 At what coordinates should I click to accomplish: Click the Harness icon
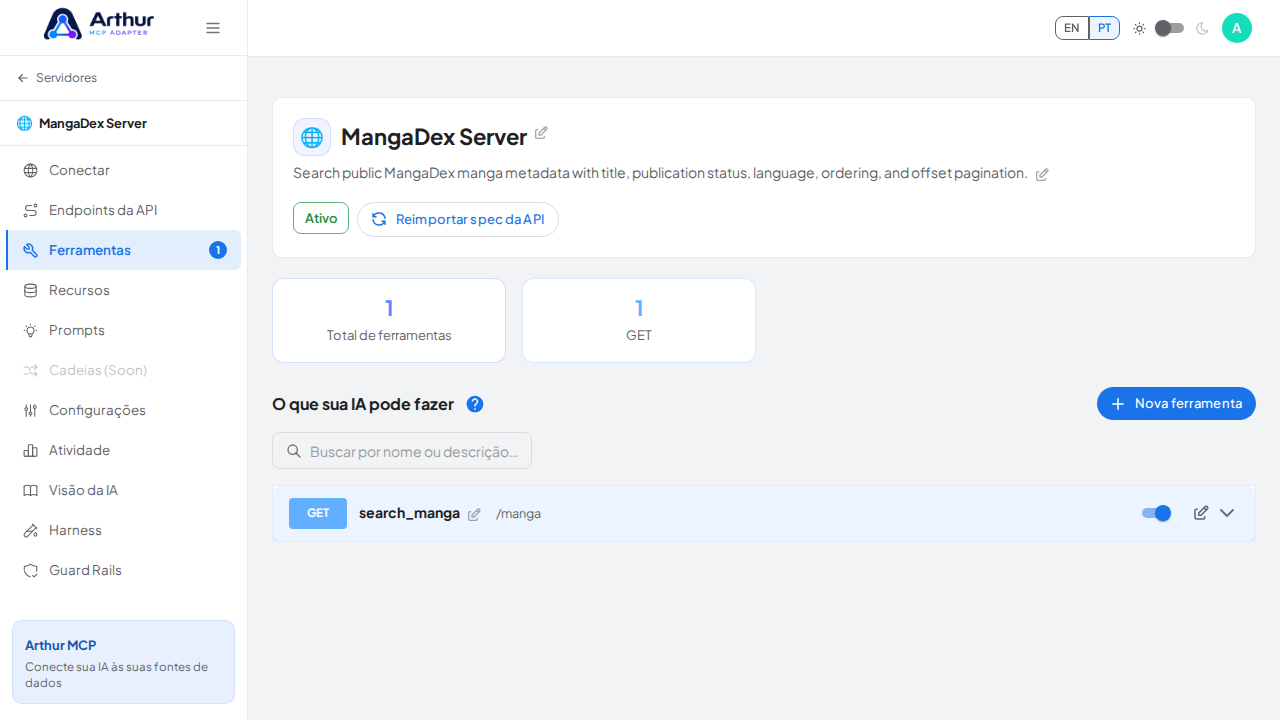pyautogui.click(x=31, y=530)
